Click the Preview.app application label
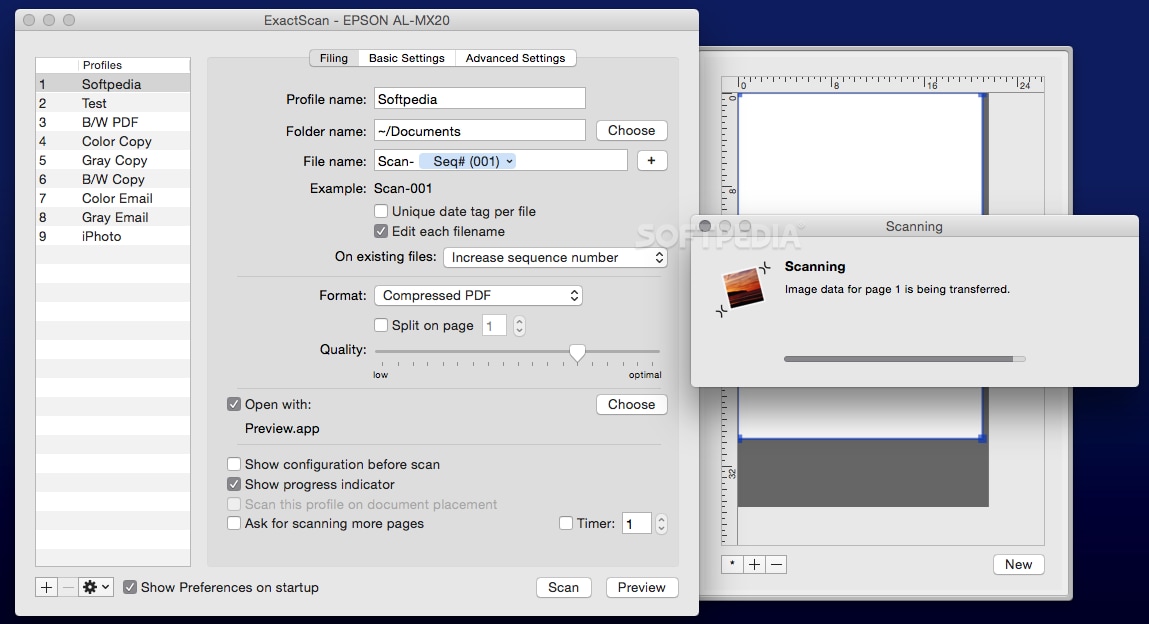1149x624 pixels. [282, 428]
